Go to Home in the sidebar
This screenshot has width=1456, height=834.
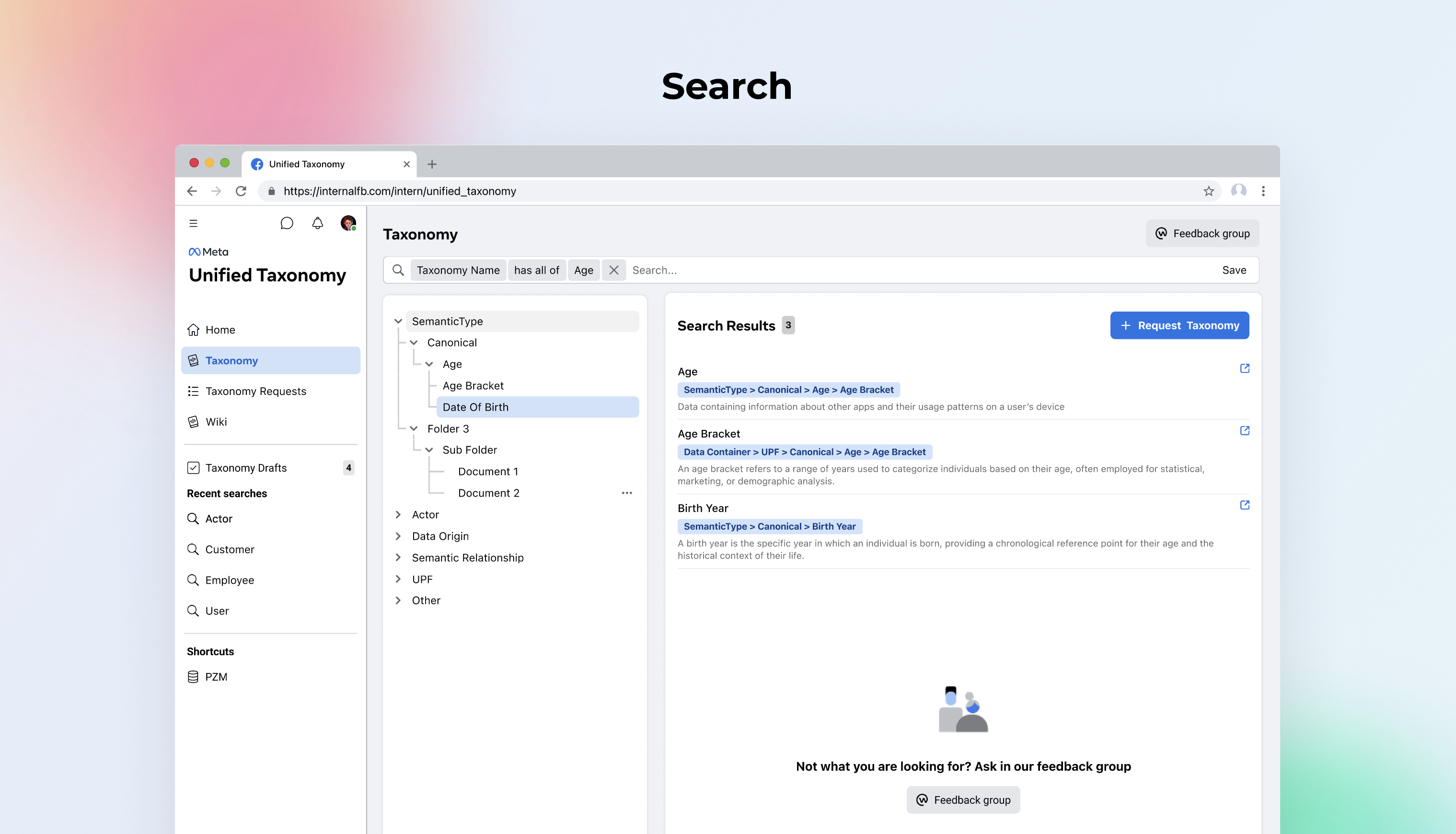(270, 330)
